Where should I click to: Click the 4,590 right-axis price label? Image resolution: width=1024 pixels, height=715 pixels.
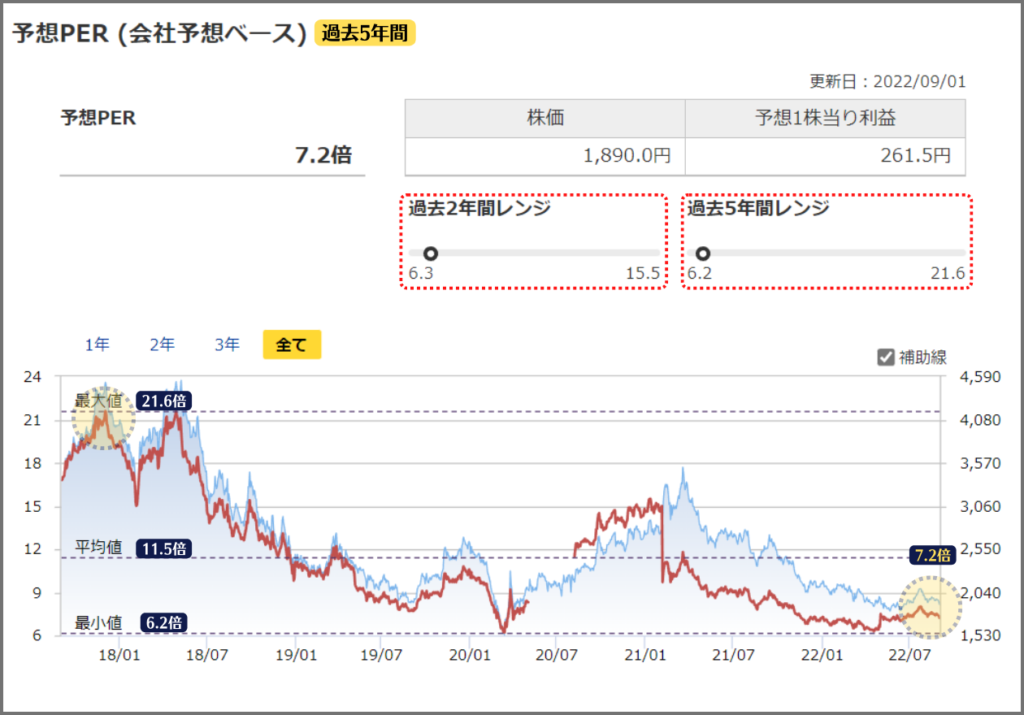[980, 377]
